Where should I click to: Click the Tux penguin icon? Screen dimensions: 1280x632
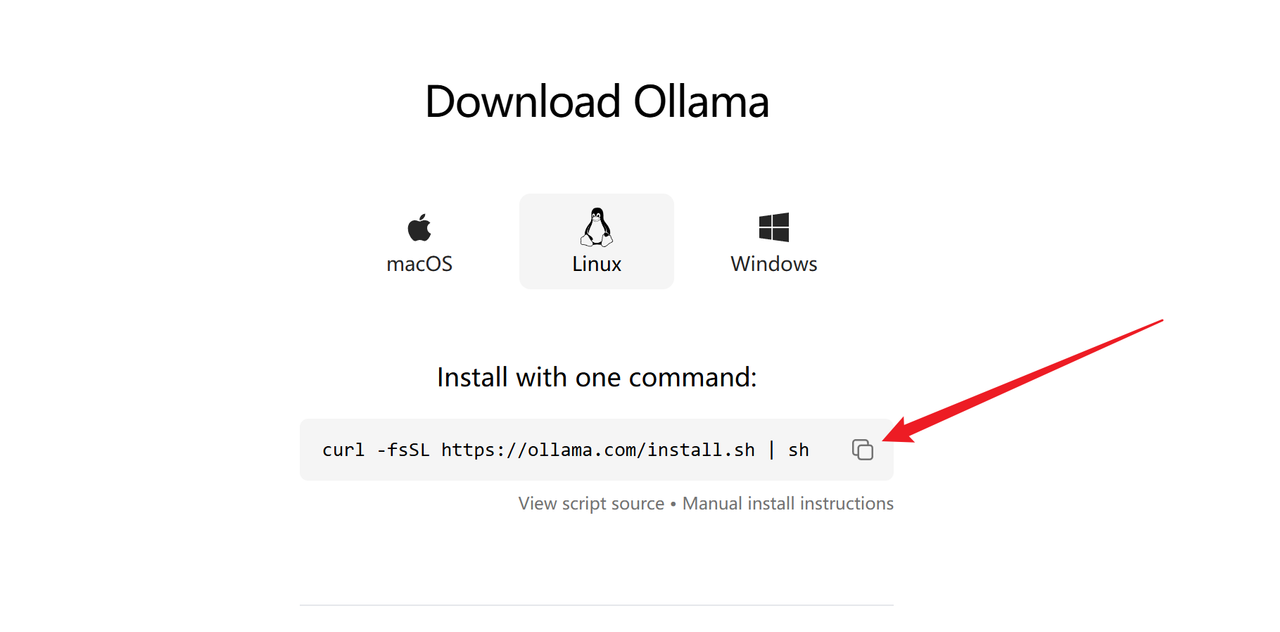click(x=596, y=227)
